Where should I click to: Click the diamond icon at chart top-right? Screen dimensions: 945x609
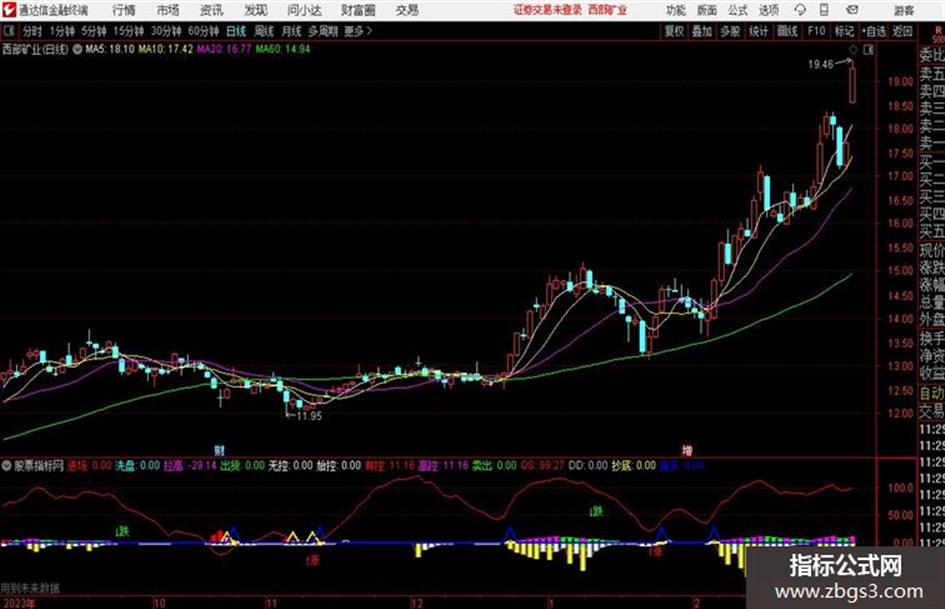click(853, 49)
